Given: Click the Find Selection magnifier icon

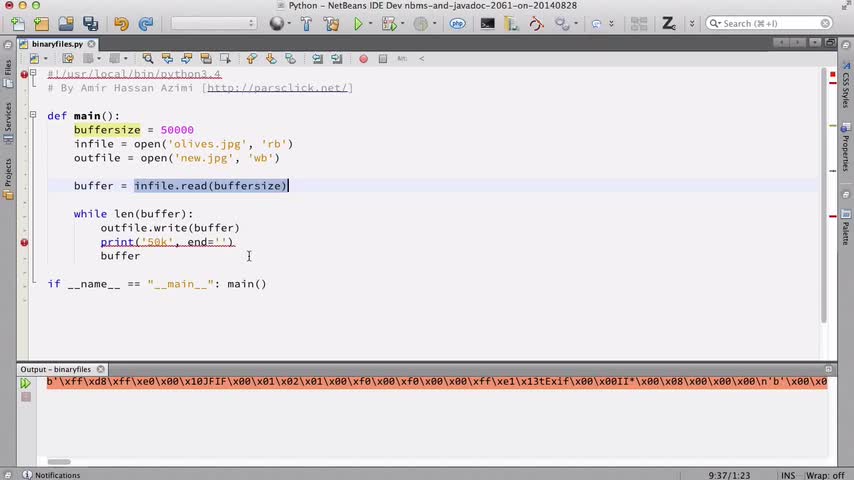Looking at the screenshot, I should pyautogui.click(x=148, y=58).
